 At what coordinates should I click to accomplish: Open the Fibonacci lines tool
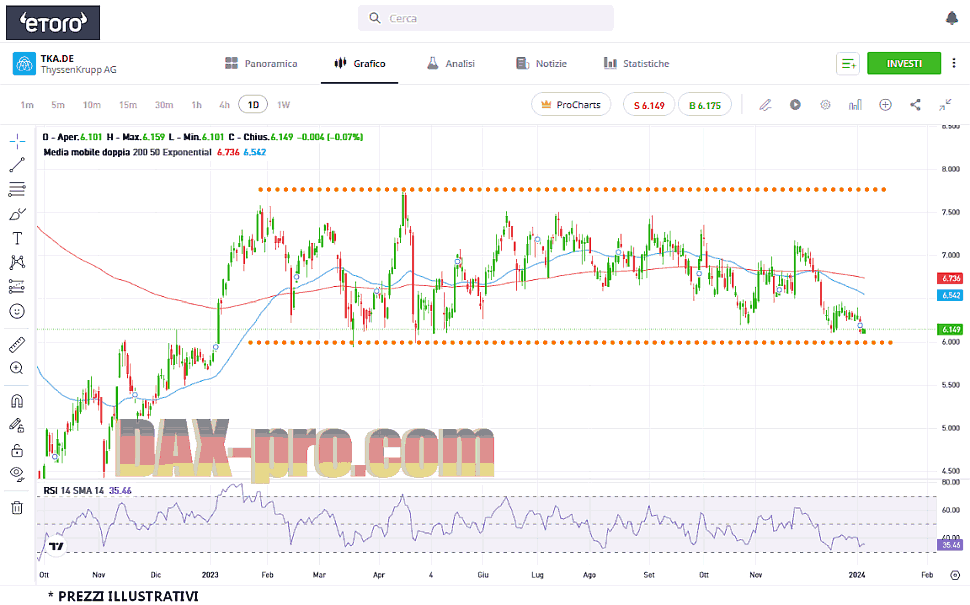coord(17,189)
